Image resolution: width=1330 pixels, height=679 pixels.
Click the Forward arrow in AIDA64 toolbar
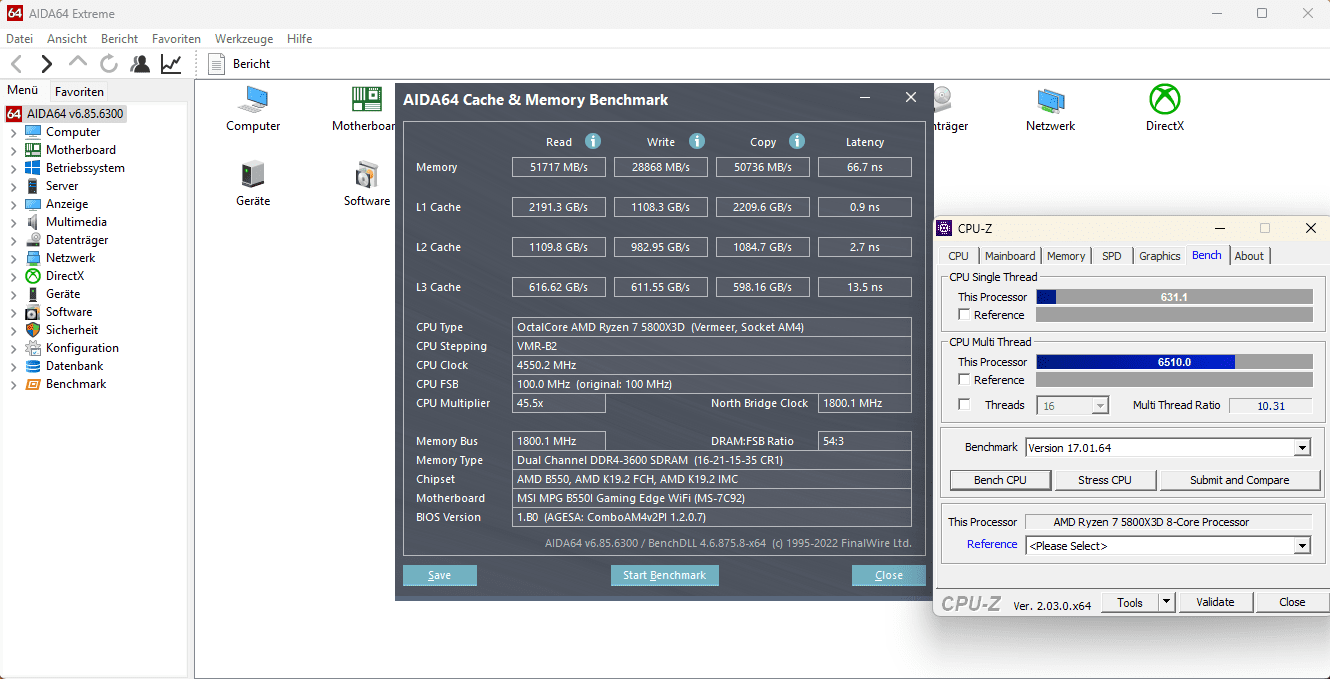coord(47,64)
